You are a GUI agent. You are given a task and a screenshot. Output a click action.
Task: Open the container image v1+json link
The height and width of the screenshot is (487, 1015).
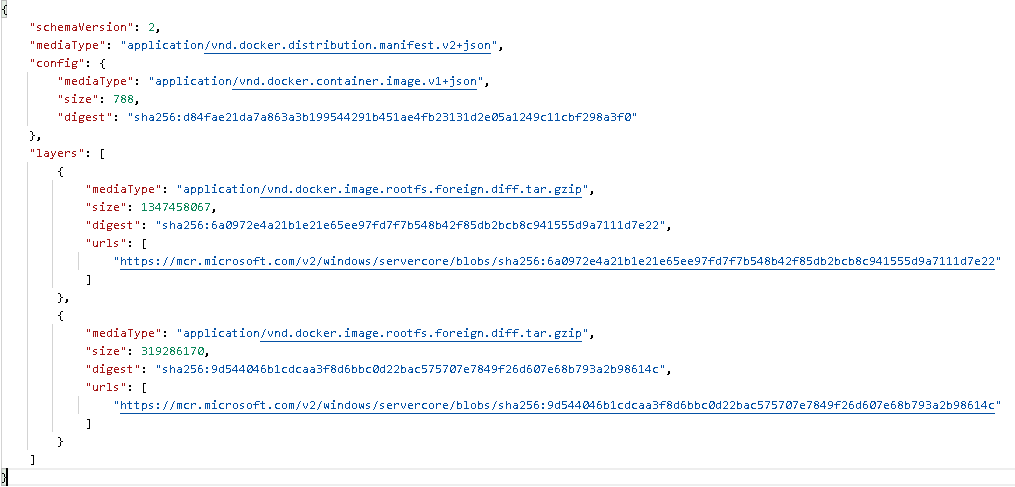(354, 82)
